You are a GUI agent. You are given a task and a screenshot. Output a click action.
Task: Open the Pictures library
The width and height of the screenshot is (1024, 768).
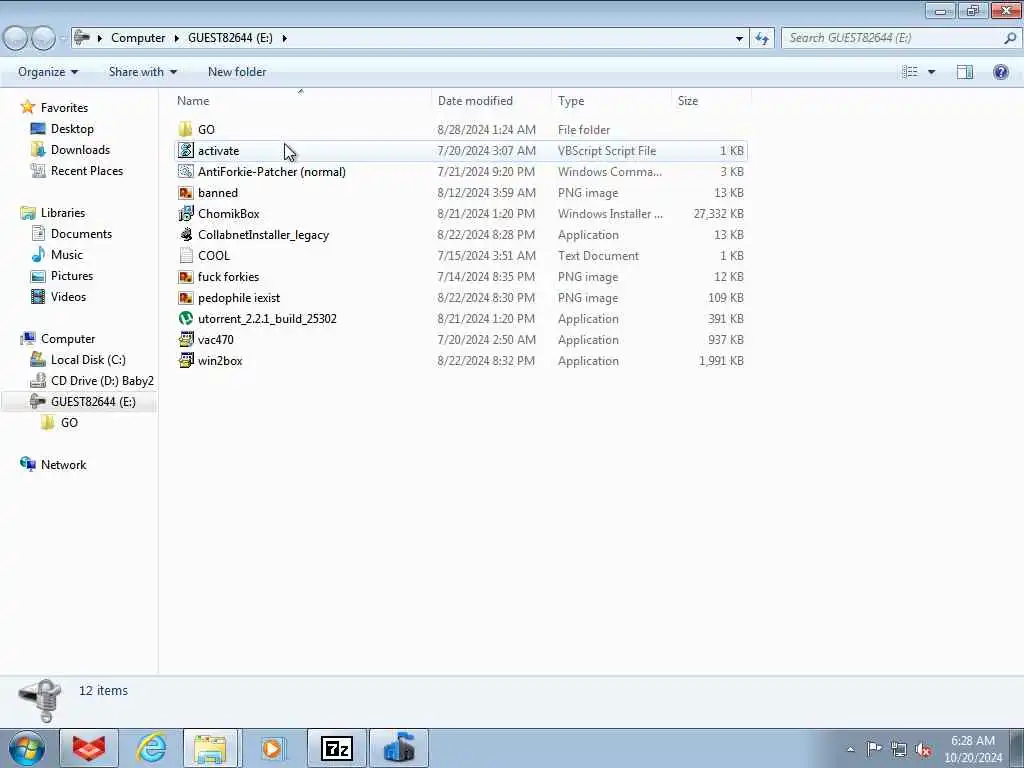[x=72, y=276]
